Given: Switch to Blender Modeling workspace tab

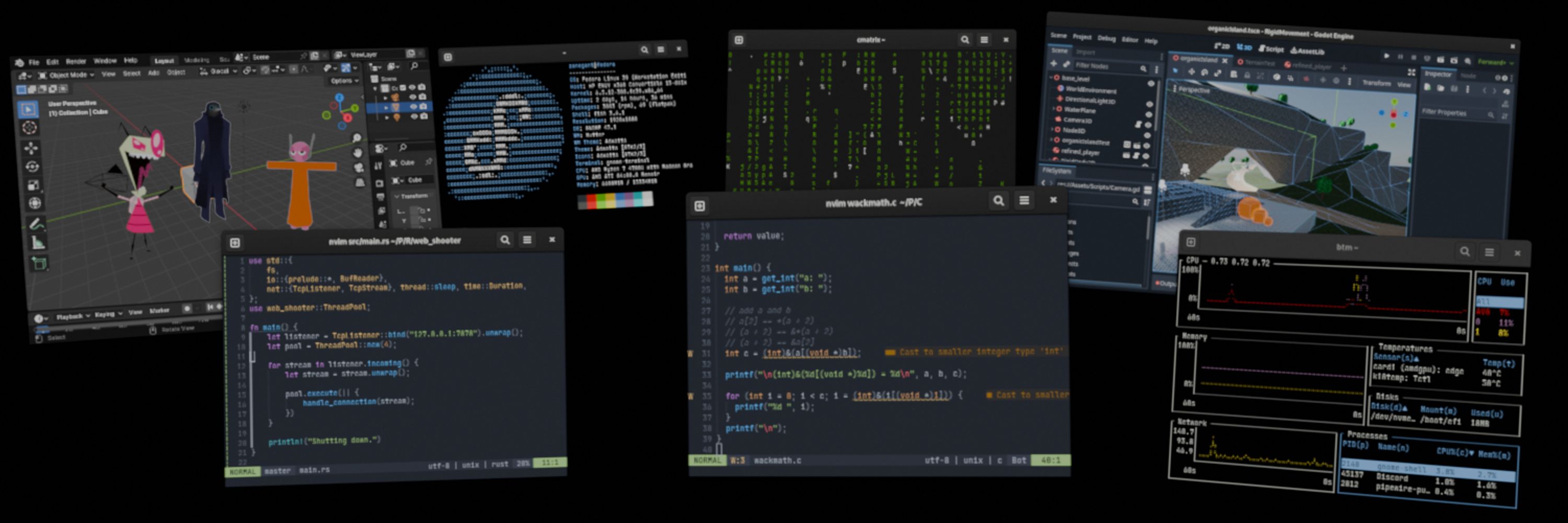Looking at the screenshot, I should (x=197, y=60).
